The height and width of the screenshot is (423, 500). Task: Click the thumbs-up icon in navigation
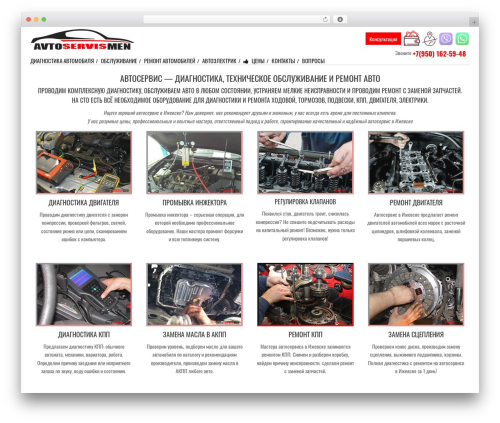pyautogui.click(x=246, y=61)
